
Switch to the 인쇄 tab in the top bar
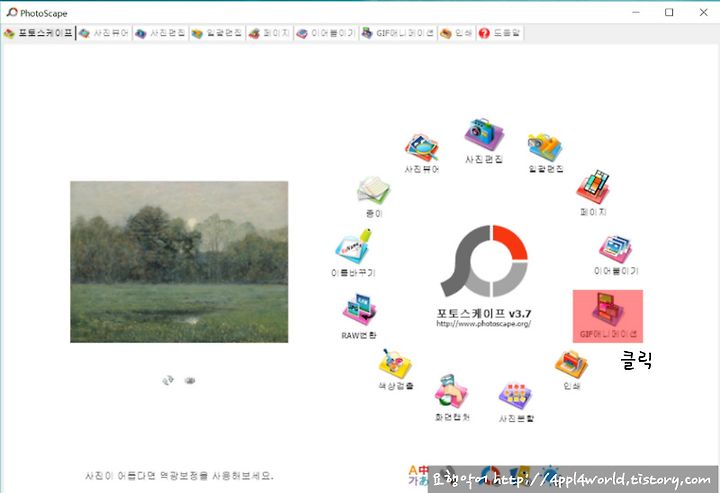click(x=456, y=33)
